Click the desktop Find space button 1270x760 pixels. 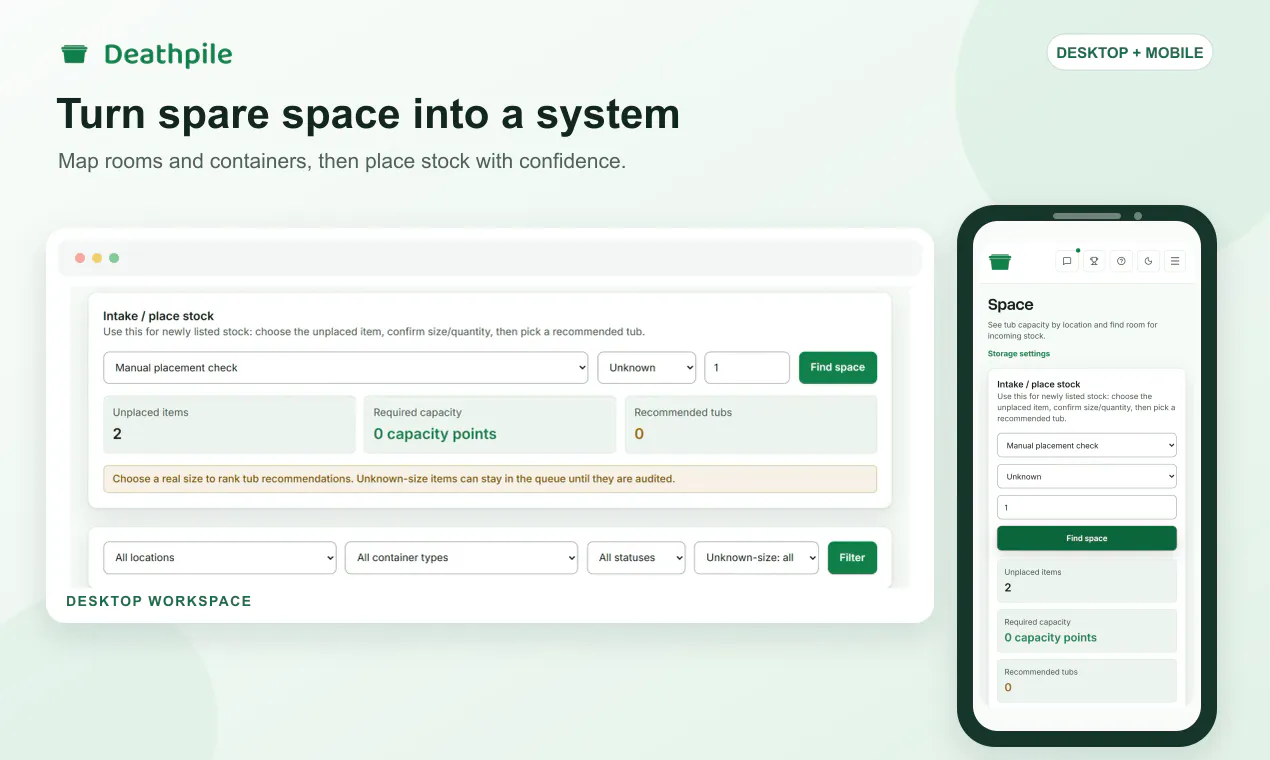click(x=837, y=367)
